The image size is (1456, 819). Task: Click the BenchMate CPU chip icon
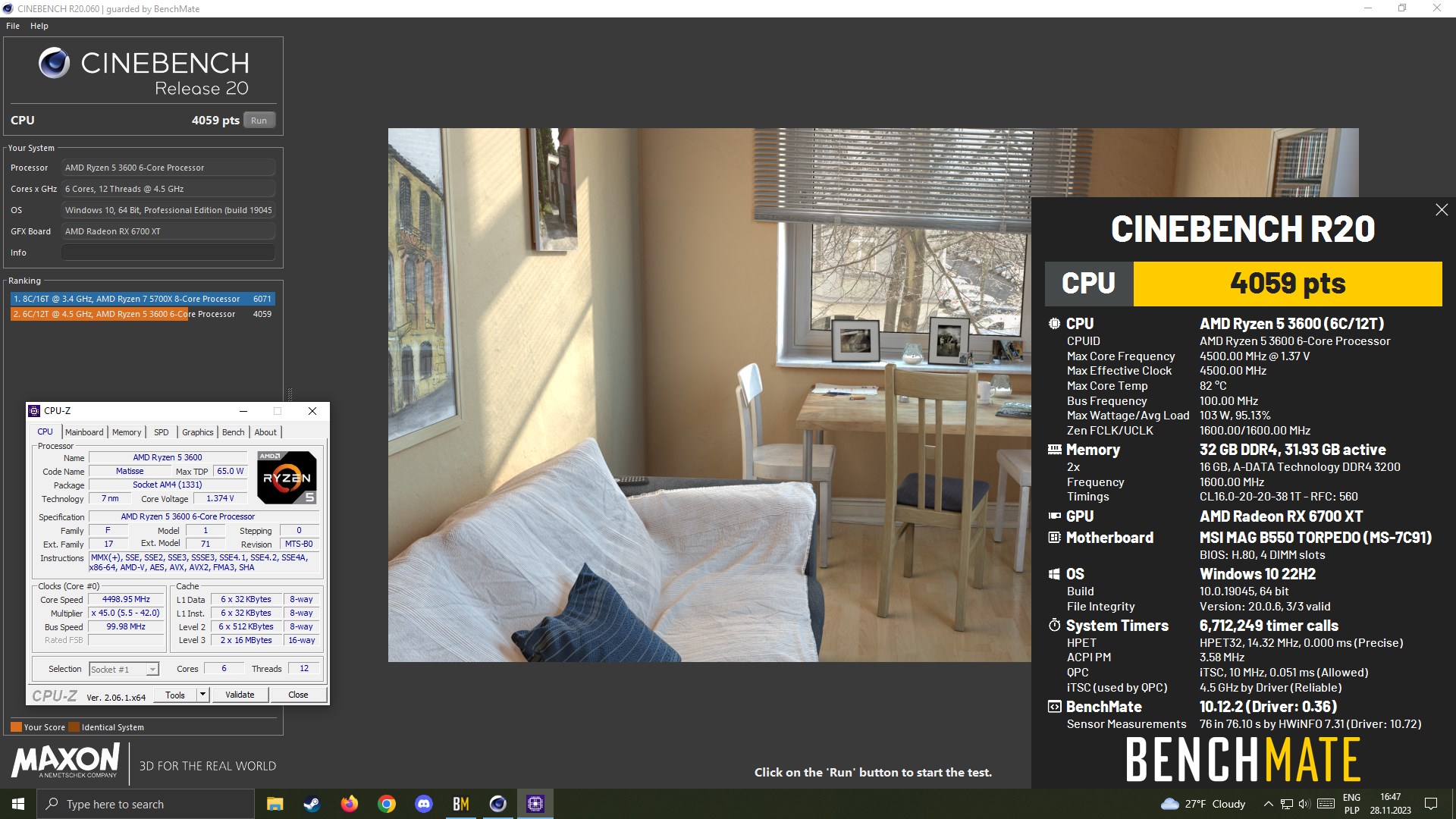1054,323
